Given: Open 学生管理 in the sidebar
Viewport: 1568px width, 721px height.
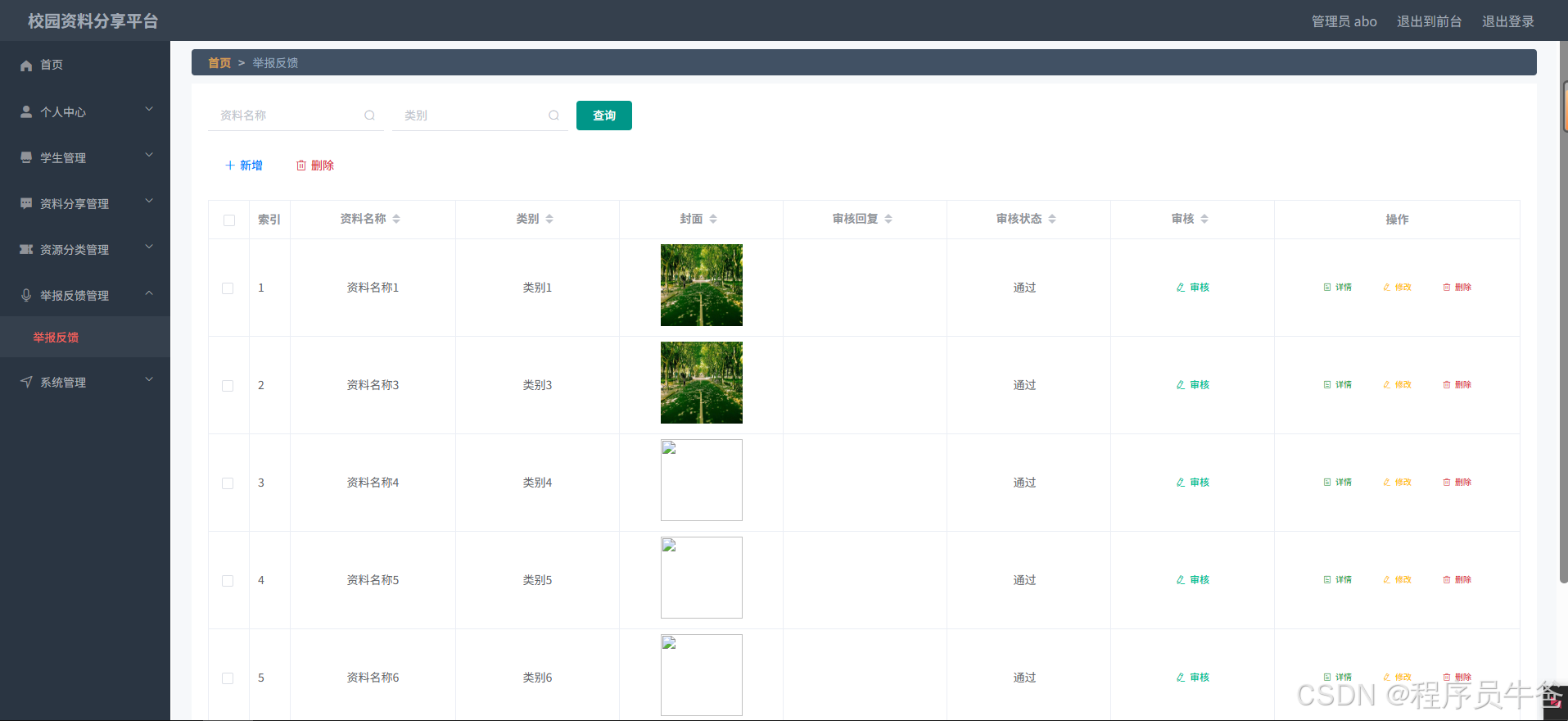Looking at the screenshot, I should pyautogui.click(x=85, y=157).
